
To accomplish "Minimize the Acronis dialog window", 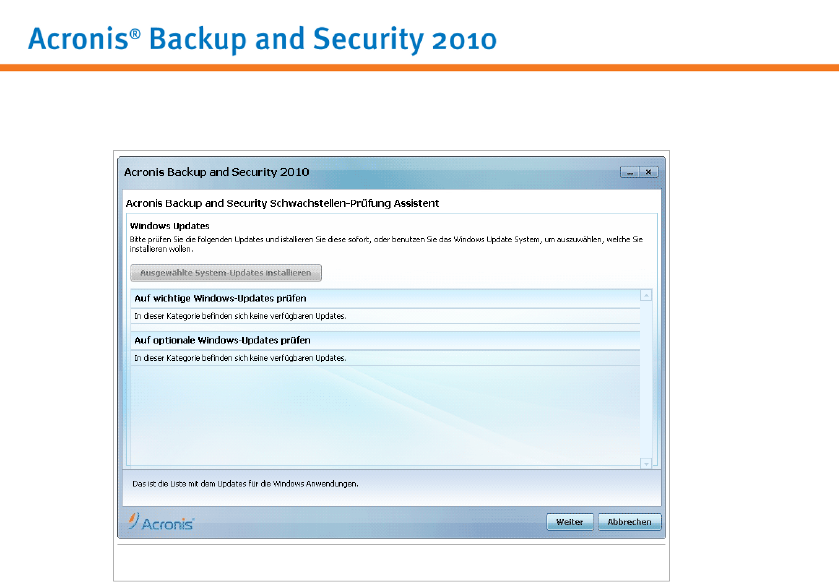I will pyautogui.click(x=630, y=172).
